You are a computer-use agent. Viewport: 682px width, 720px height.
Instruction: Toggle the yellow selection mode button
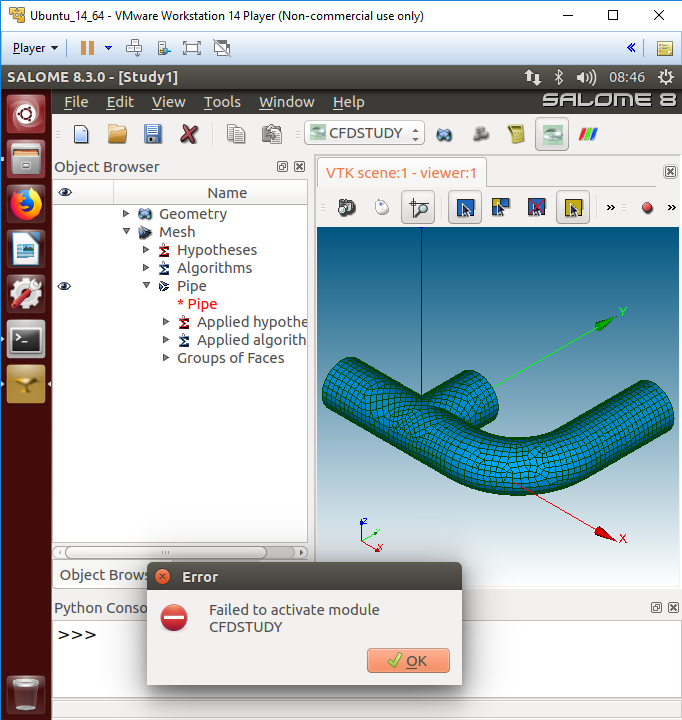click(x=572, y=208)
